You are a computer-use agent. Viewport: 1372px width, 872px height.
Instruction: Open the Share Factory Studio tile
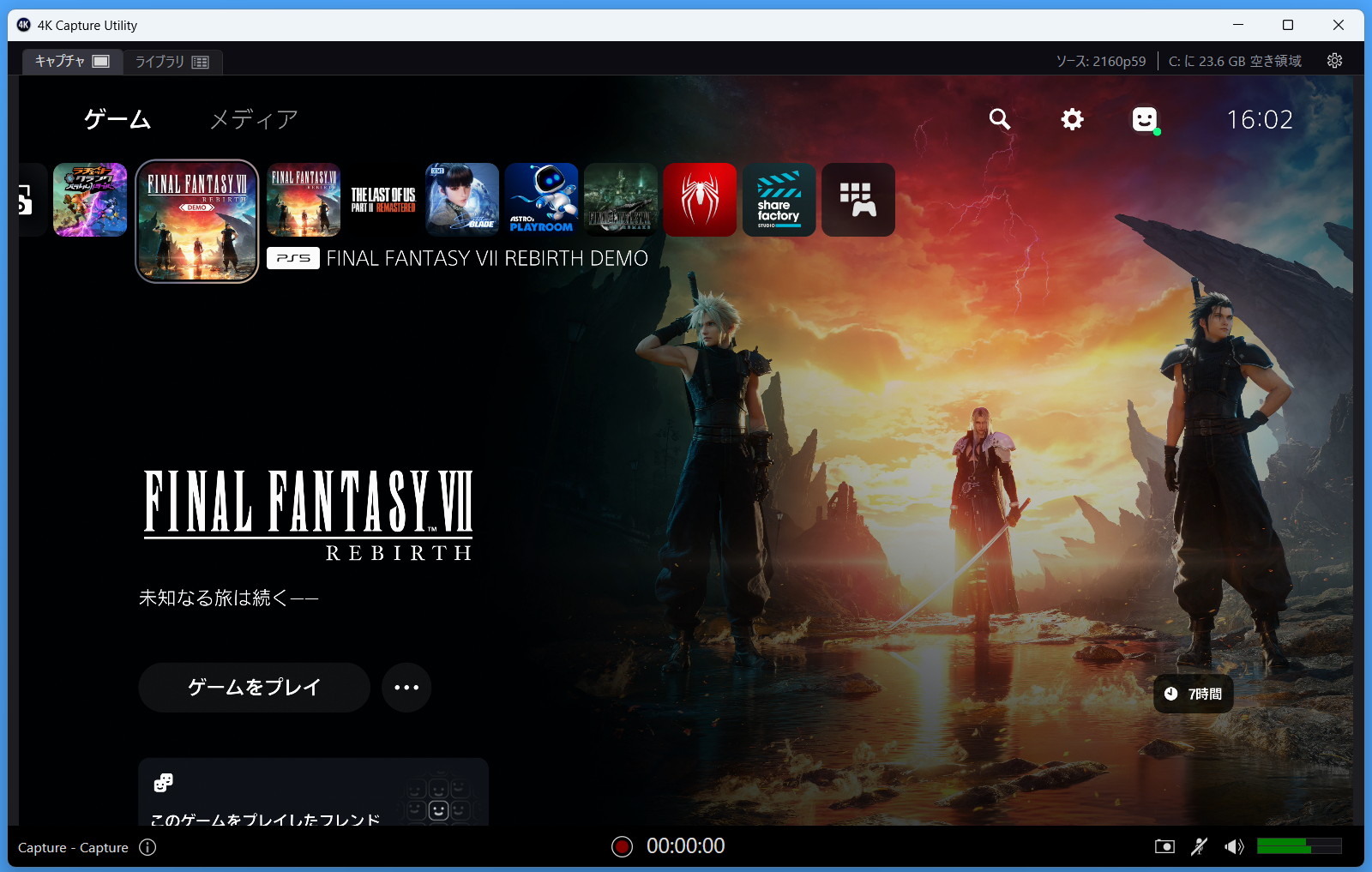[779, 200]
